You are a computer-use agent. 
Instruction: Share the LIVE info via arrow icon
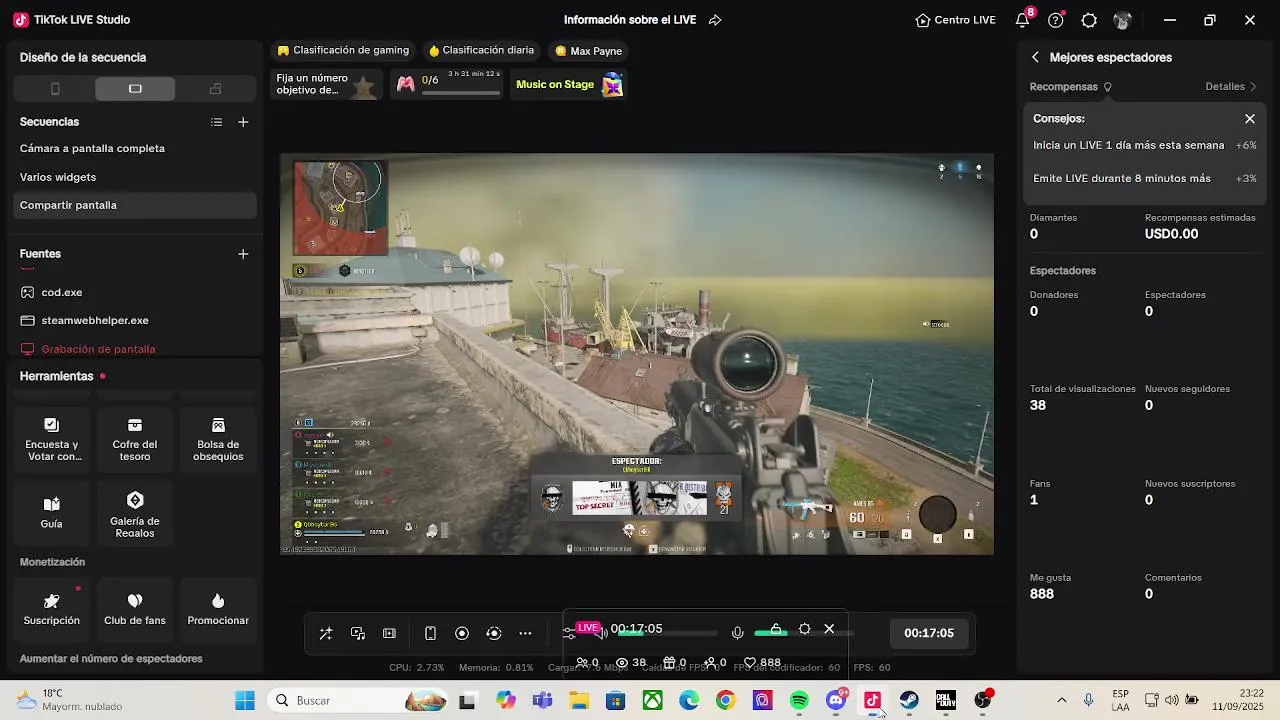click(715, 20)
